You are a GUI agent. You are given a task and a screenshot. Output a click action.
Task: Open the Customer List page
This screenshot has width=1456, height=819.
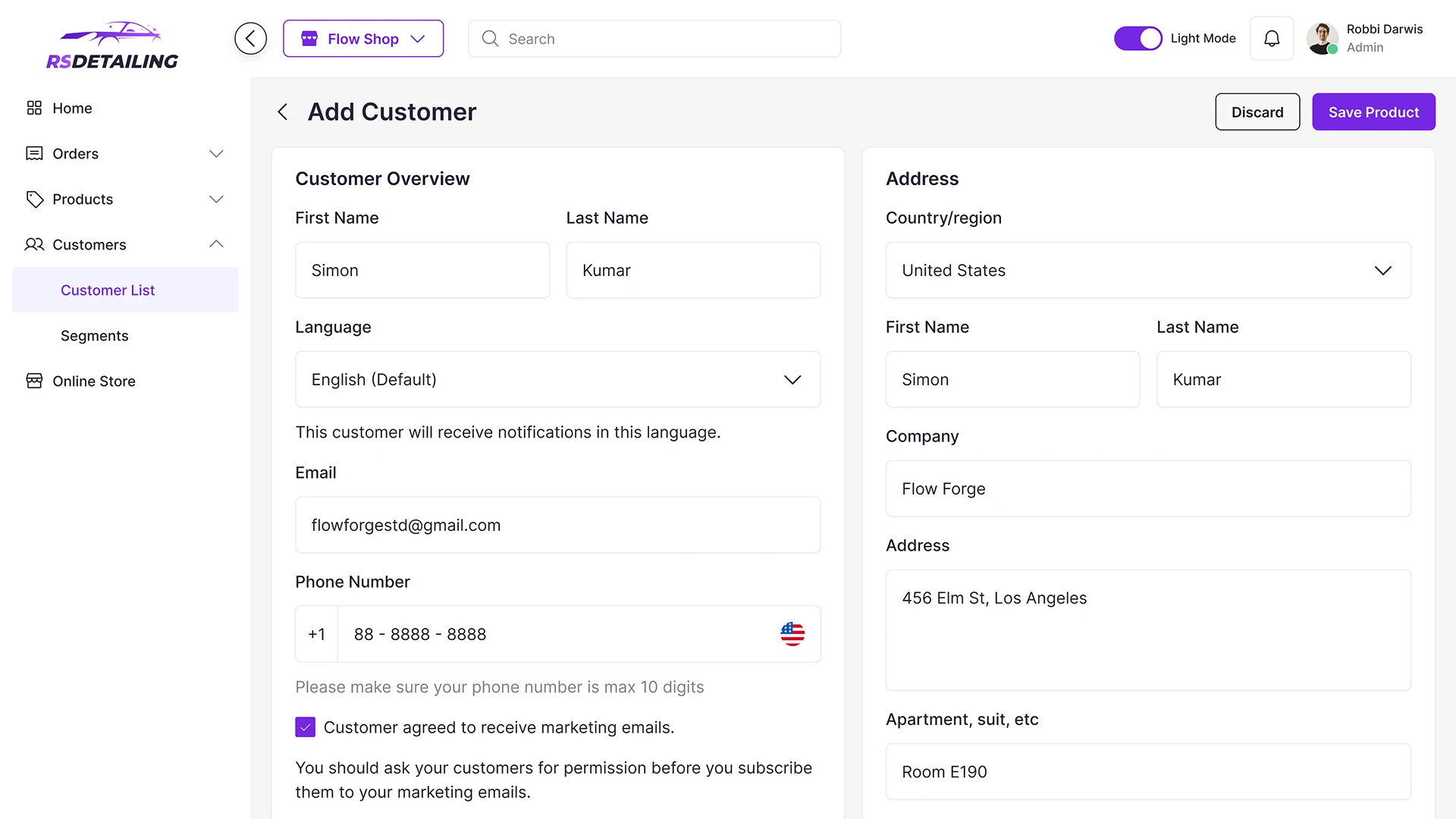click(x=107, y=290)
